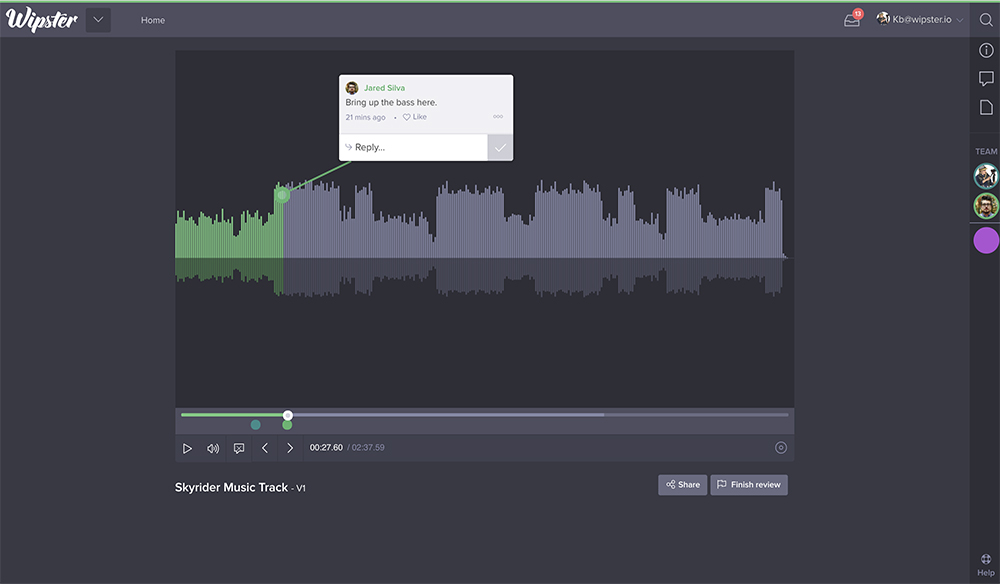1000x584 pixels.
Task: Click the search magnifier icon
Action: click(x=986, y=20)
